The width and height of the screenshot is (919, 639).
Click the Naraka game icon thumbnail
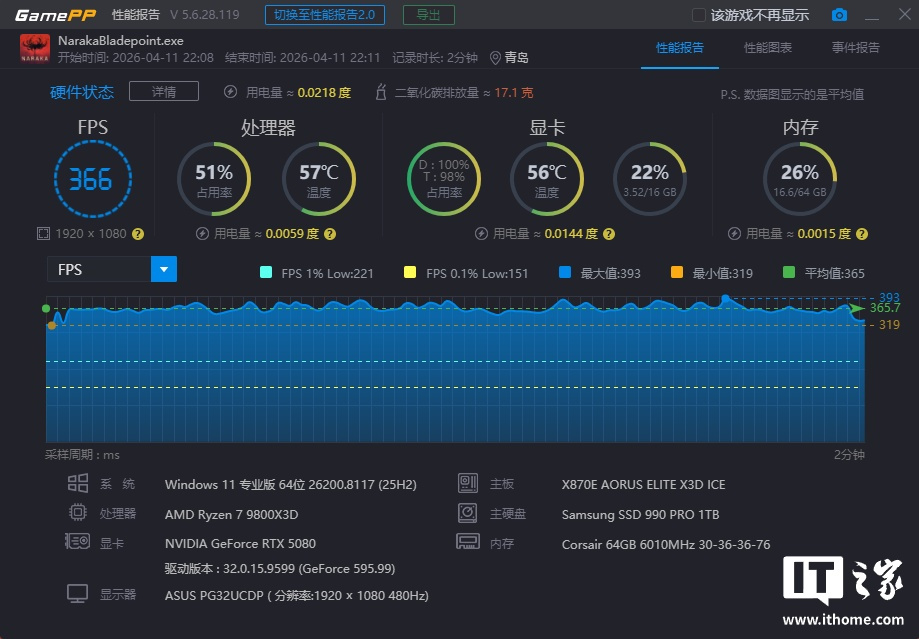coord(35,48)
